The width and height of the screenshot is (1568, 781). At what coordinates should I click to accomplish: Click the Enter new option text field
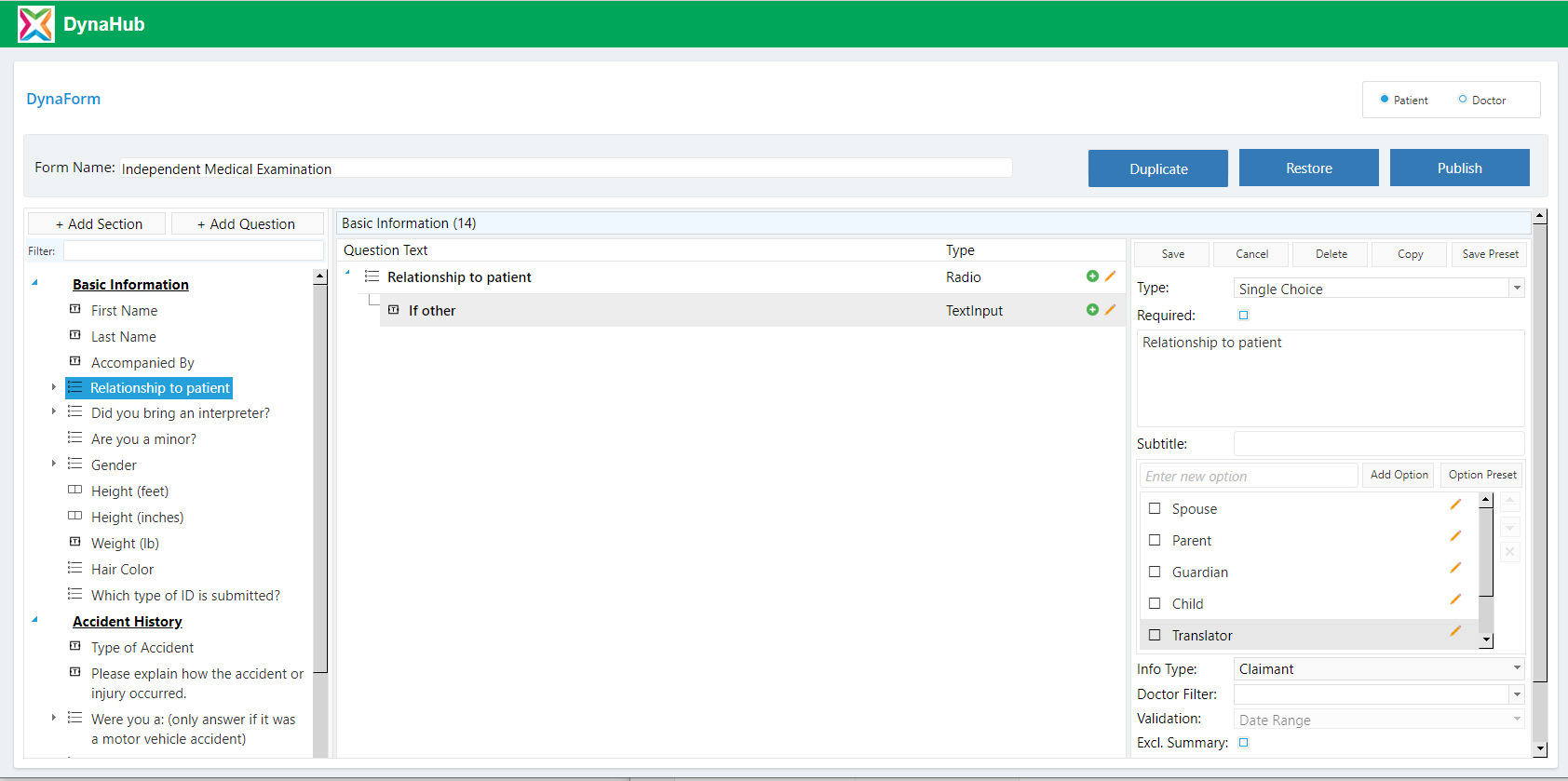click(1248, 476)
